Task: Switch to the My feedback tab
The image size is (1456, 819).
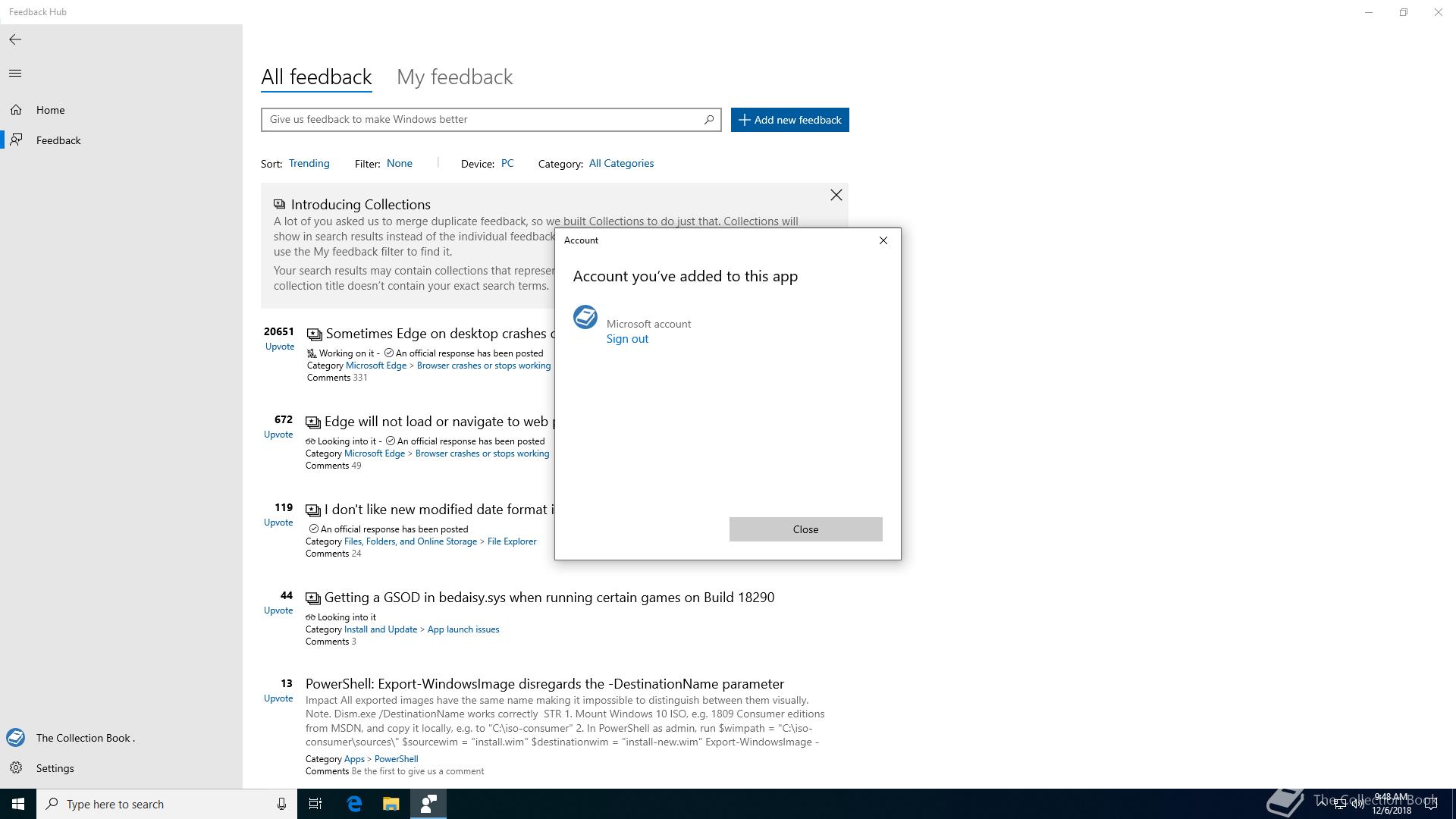Action: coord(455,77)
